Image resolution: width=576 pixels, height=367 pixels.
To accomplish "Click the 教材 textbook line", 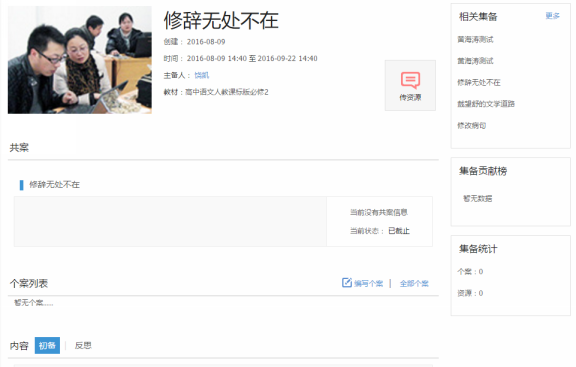I will click(216, 92).
